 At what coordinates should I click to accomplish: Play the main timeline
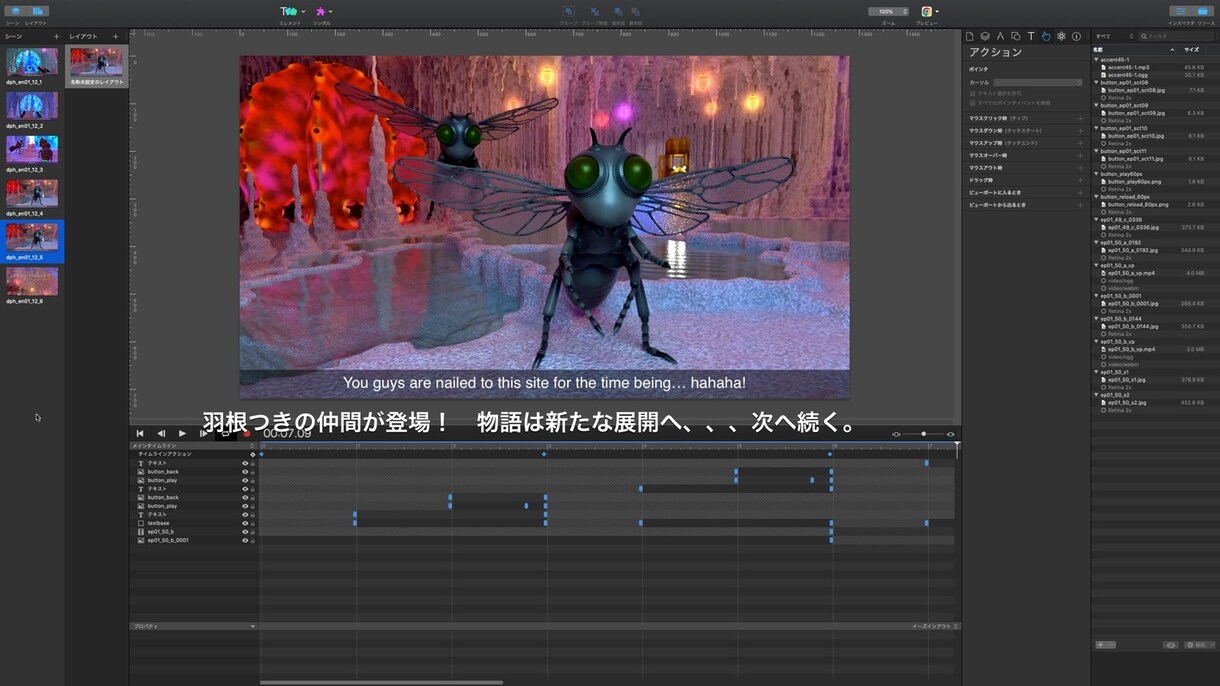pyautogui.click(x=182, y=433)
